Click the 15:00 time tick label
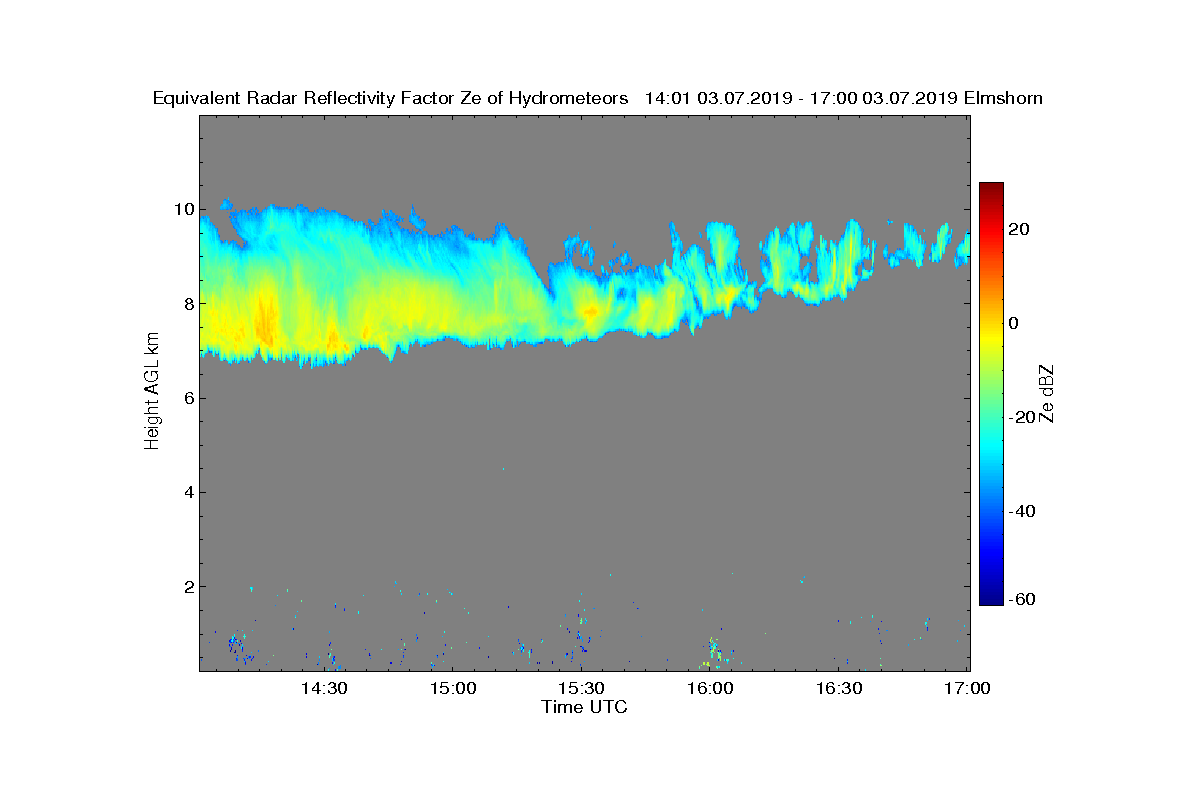 tap(452, 689)
